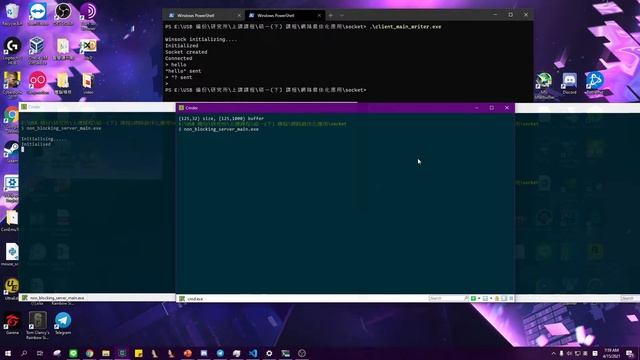Show hidden system tray icons
This screenshot has width=640, height=360.
point(553,353)
